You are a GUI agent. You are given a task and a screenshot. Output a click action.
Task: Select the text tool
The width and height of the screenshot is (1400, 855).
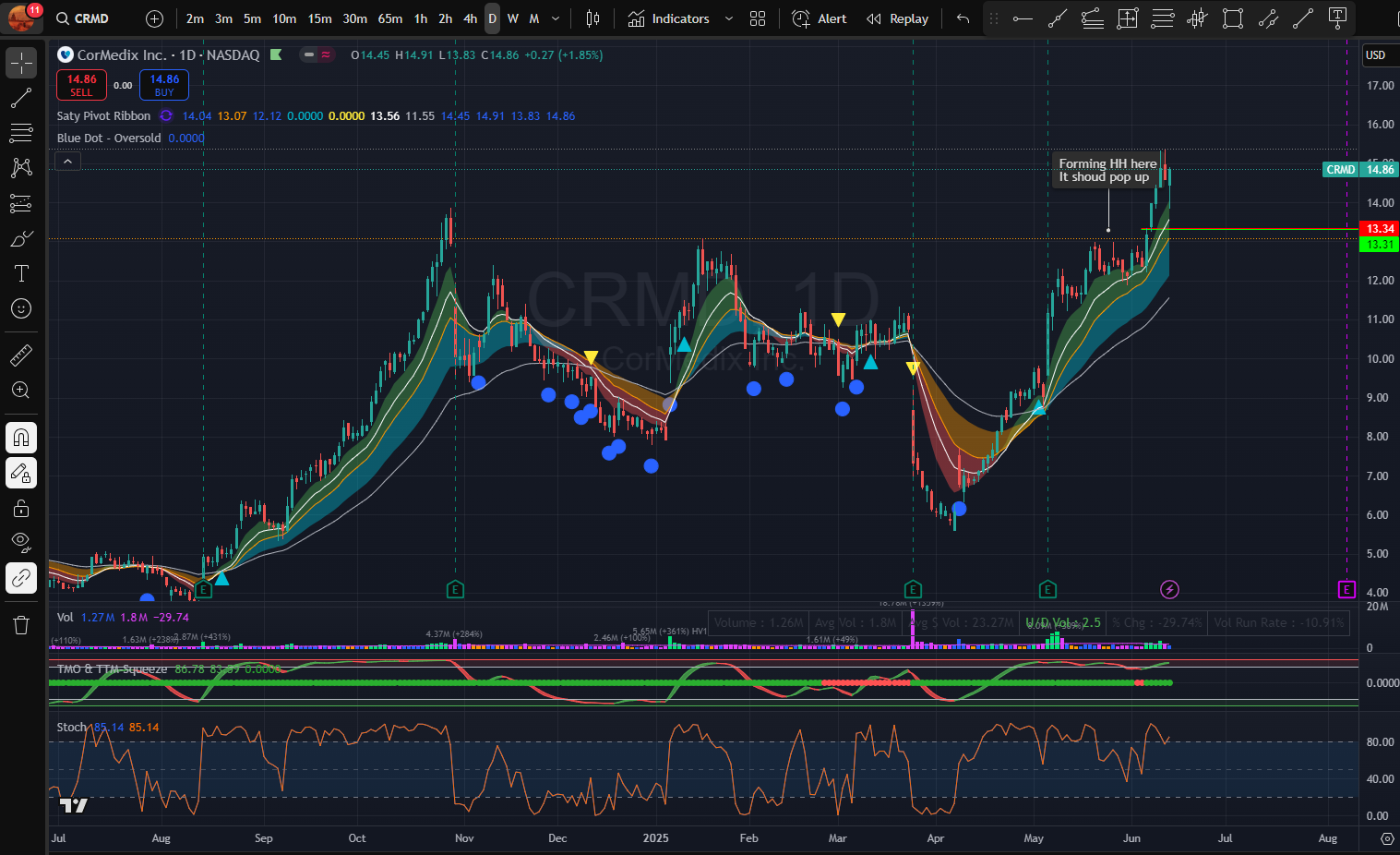click(x=21, y=273)
